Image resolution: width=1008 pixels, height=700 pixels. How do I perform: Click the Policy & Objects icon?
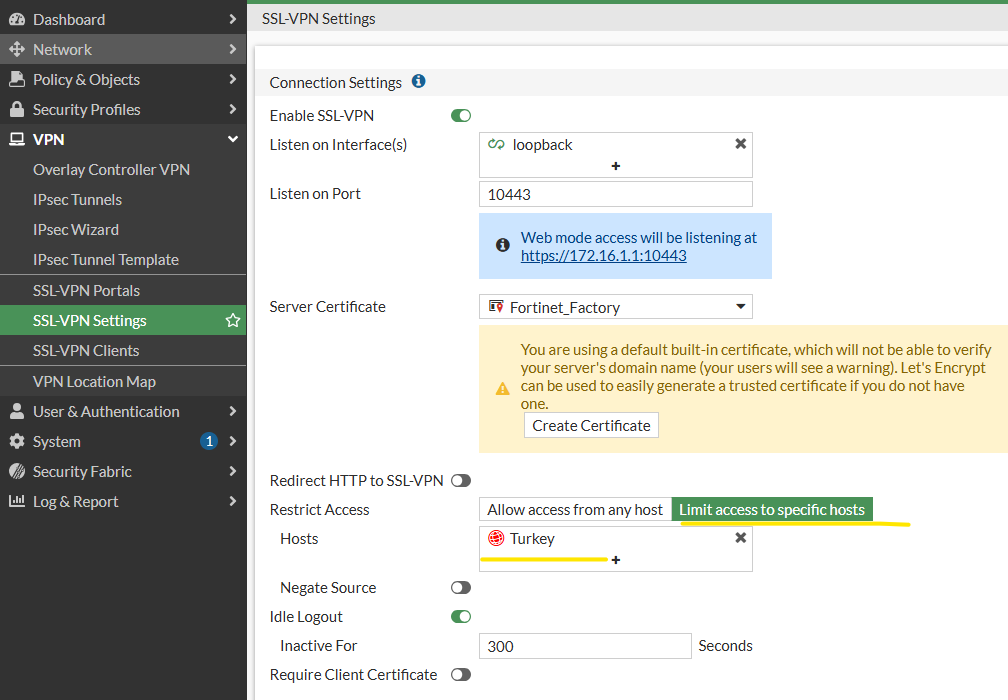[x=17, y=79]
